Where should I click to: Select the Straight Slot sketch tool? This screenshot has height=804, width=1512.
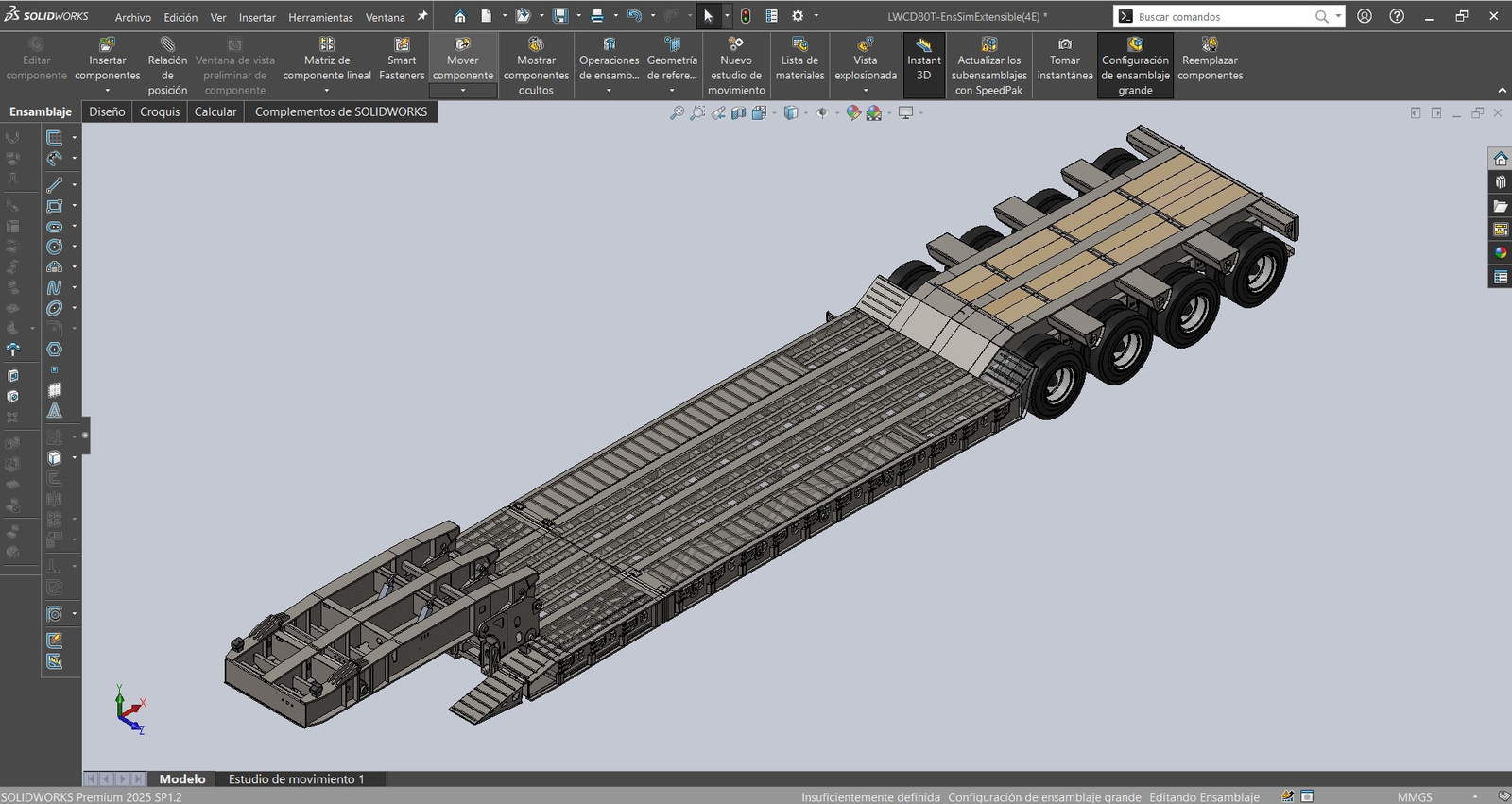[x=55, y=227]
